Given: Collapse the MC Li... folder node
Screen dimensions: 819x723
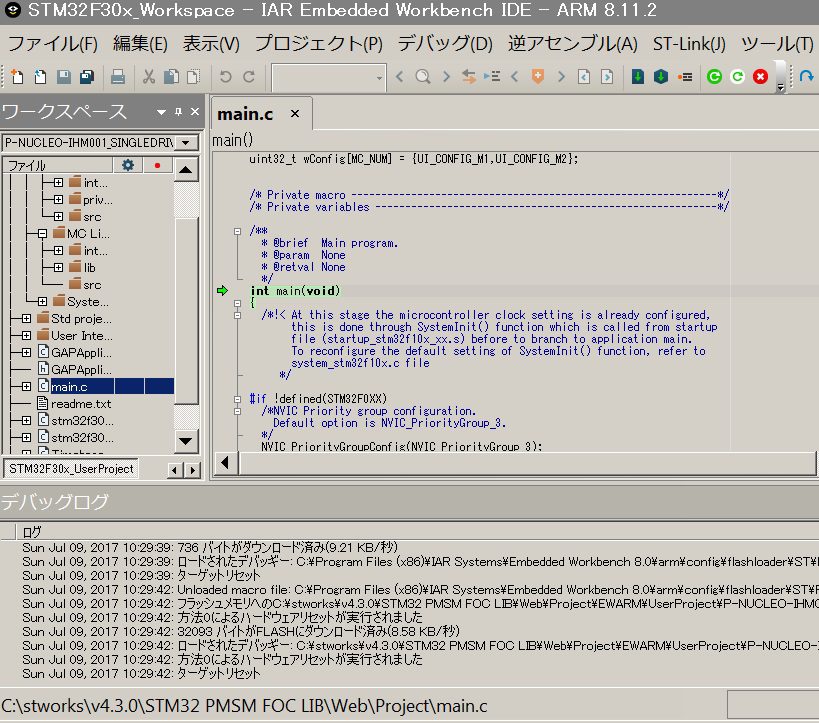Looking at the screenshot, I should coord(42,234).
